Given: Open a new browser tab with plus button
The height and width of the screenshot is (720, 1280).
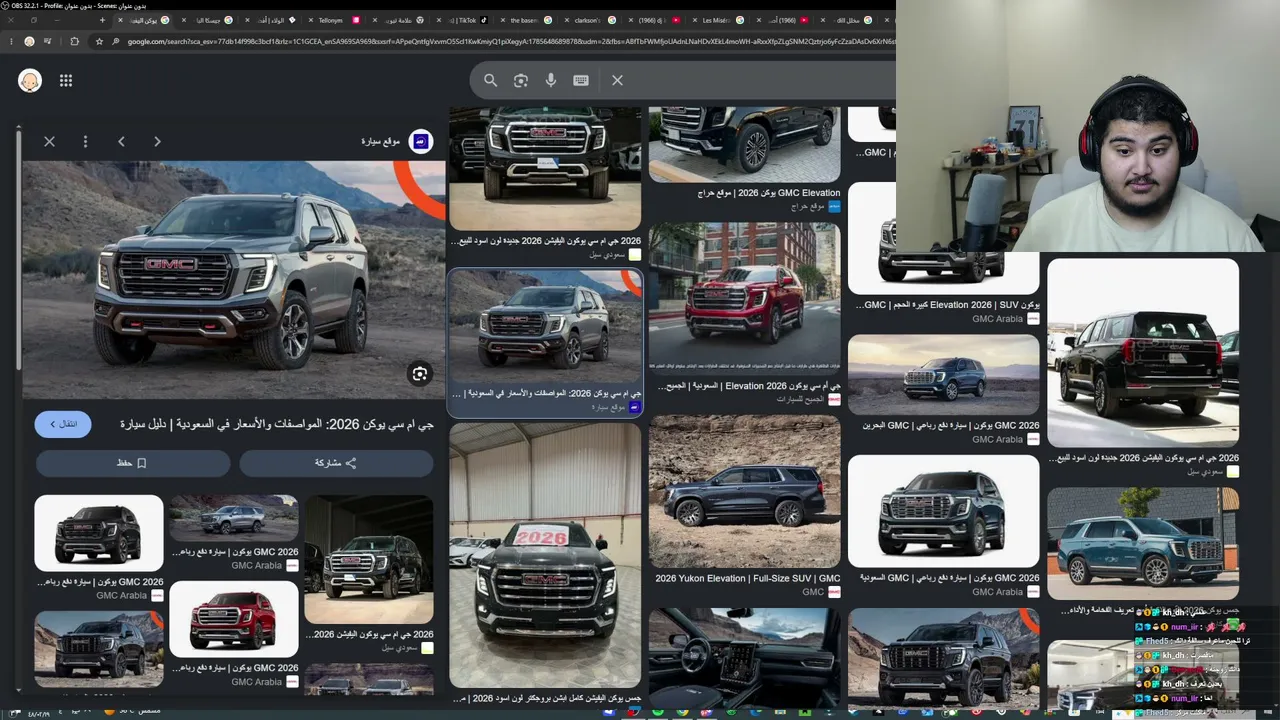Looking at the screenshot, I should point(102,20).
